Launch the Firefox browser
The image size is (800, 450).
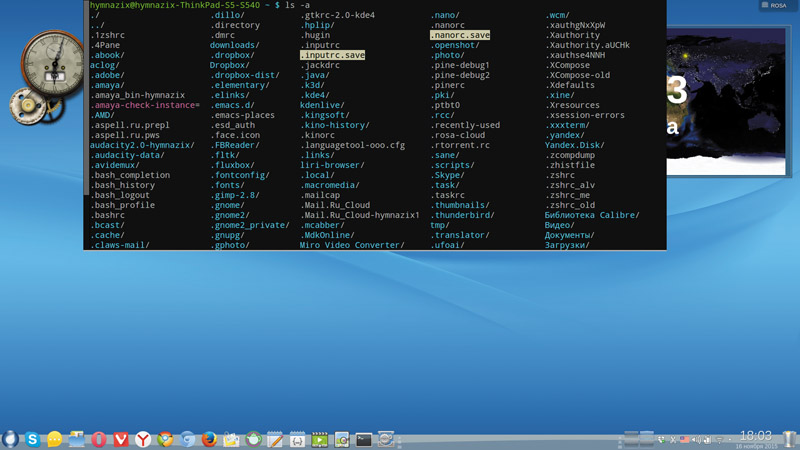pos(209,439)
